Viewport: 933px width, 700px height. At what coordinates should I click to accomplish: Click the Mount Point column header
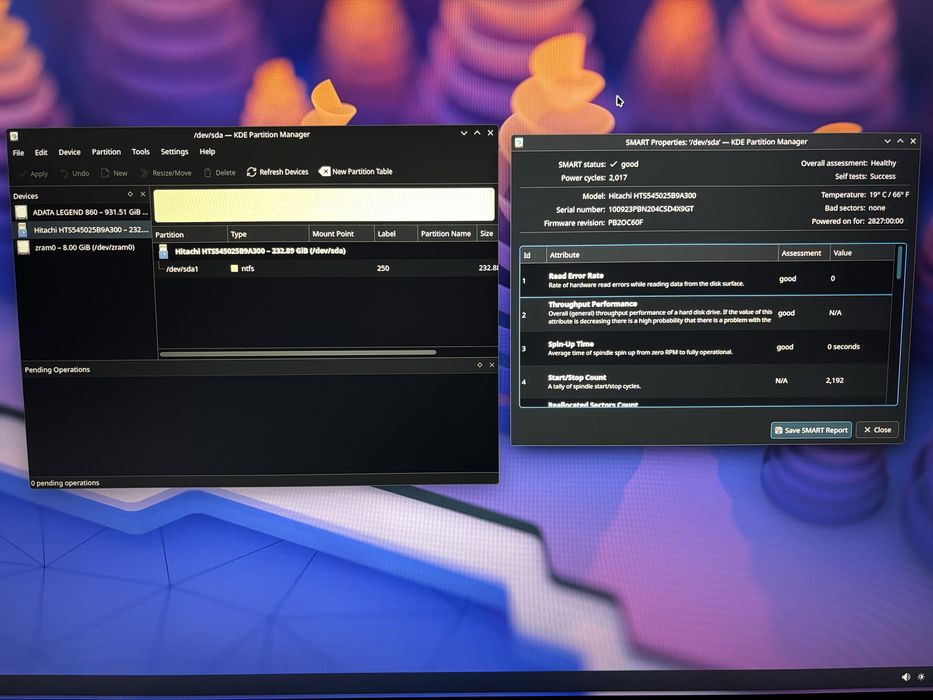[x=342, y=233]
